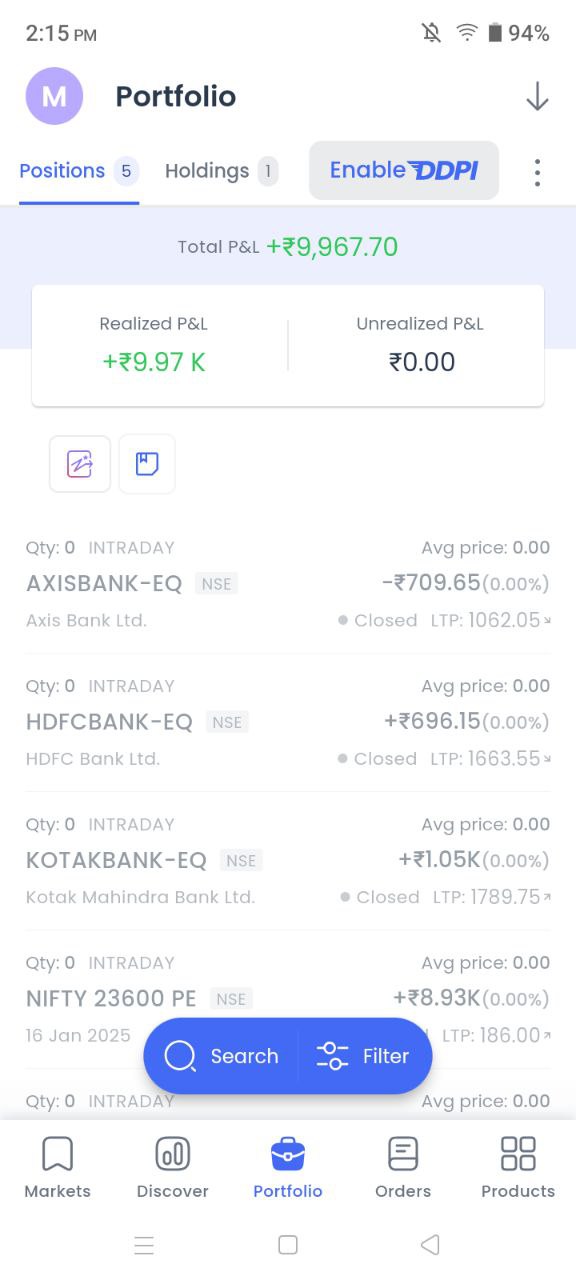Select the Positions tab
Screen dimensions: 576x1280
pos(79,171)
